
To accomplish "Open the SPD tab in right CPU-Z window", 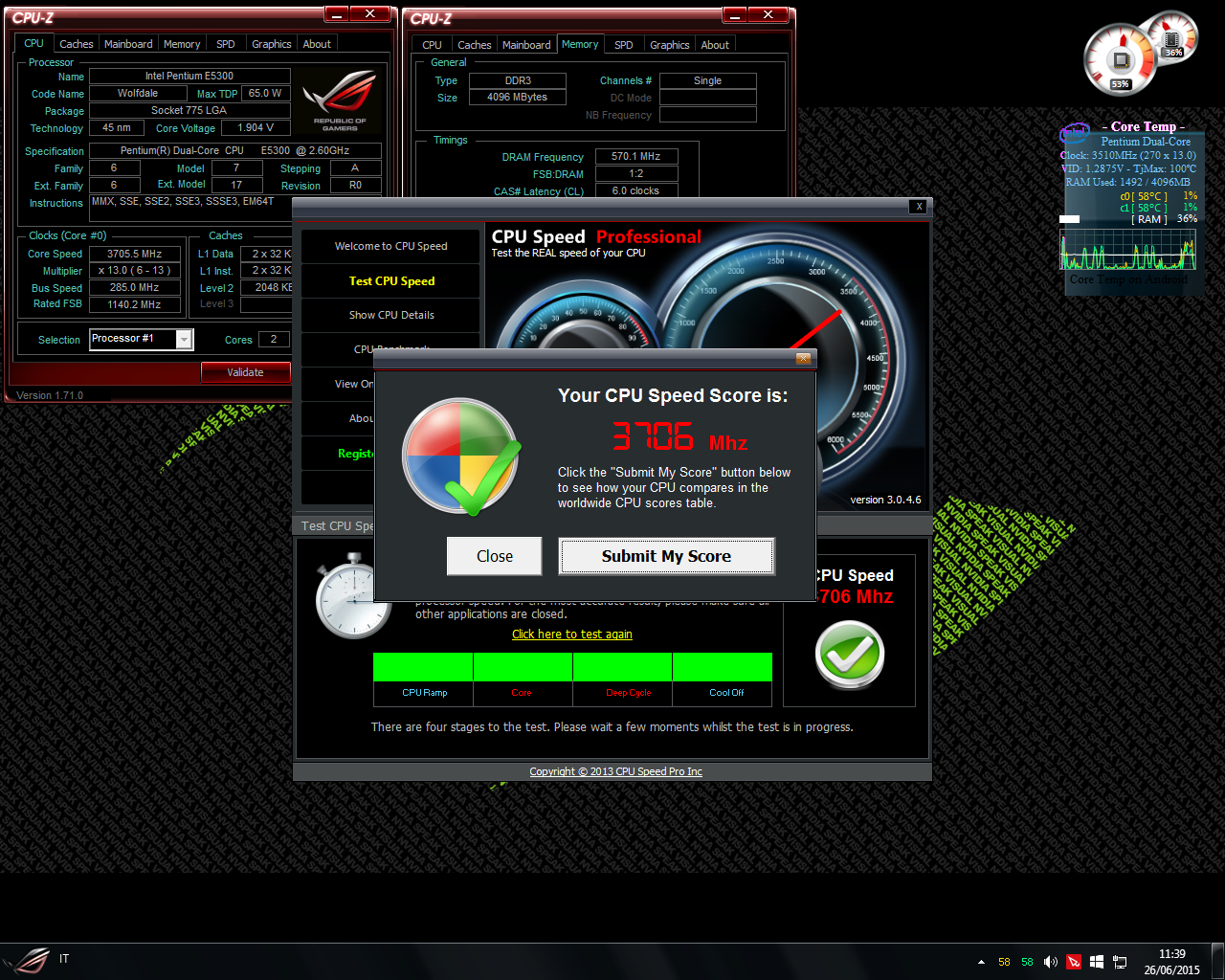I will click(x=624, y=45).
